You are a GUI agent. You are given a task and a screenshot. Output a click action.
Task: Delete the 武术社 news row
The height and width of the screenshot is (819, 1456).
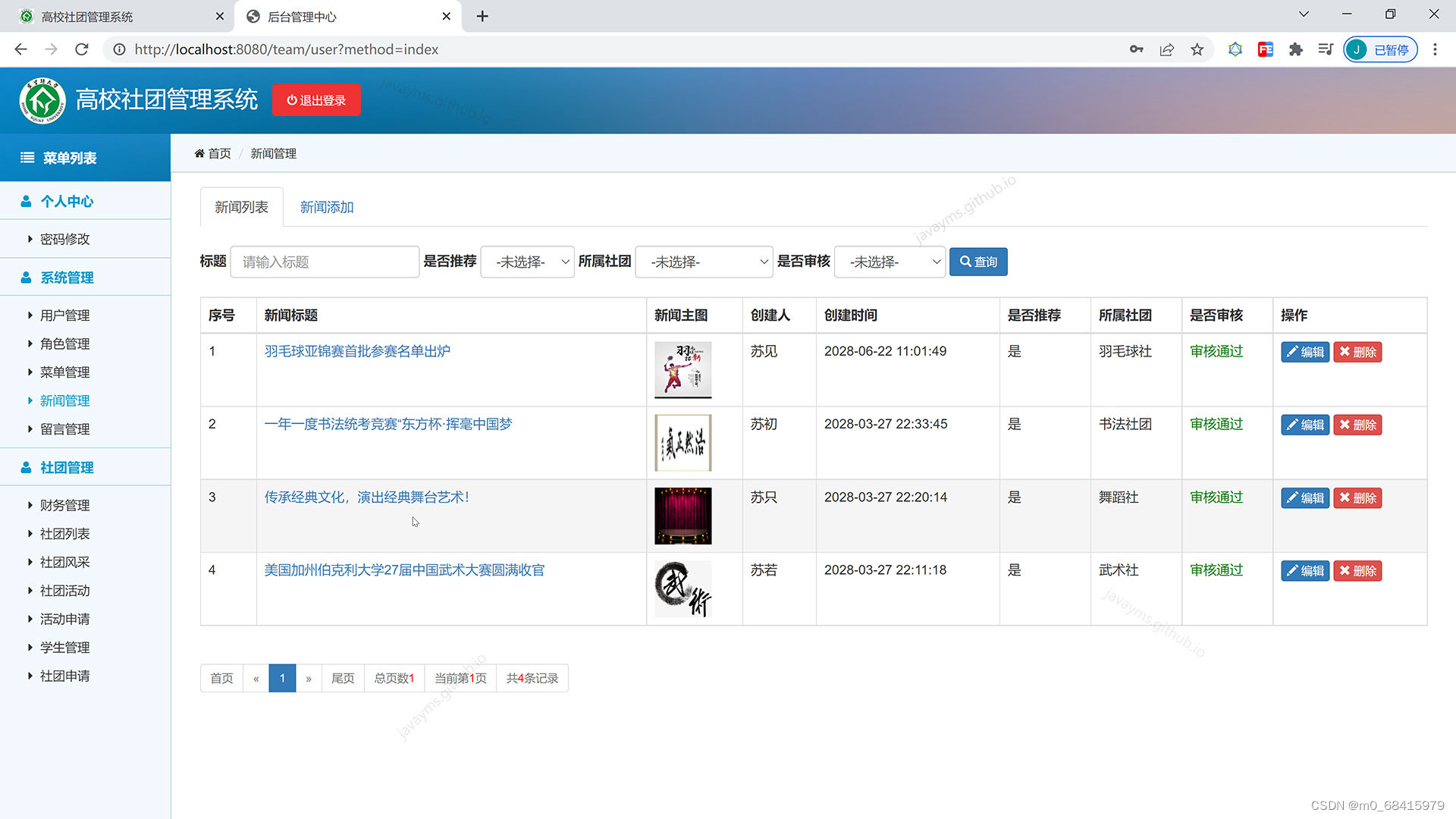(x=1357, y=571)
